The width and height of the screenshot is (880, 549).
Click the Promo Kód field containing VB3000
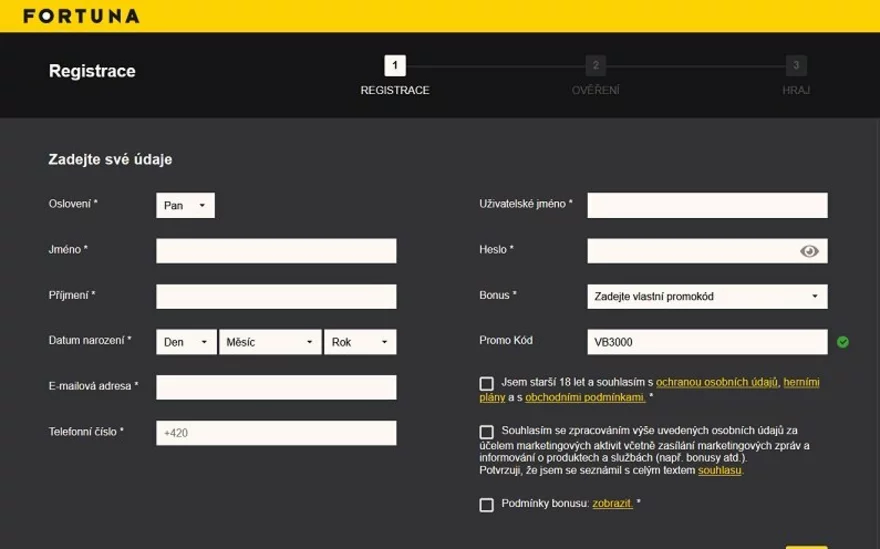707,342
